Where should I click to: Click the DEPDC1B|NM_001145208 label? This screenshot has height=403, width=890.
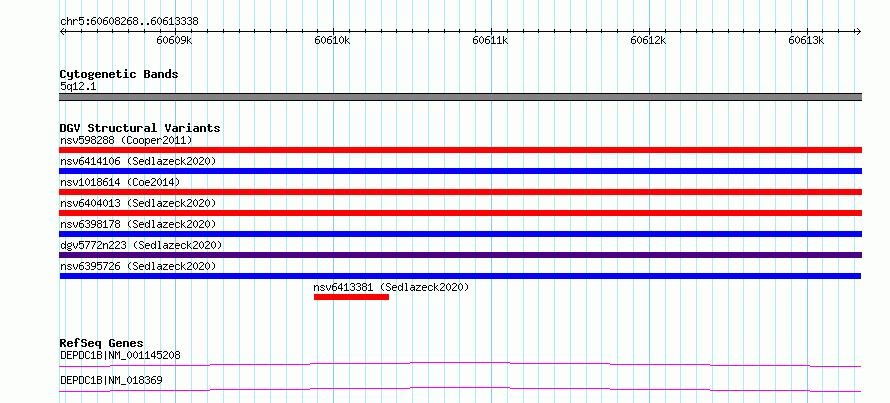[120, 356]
